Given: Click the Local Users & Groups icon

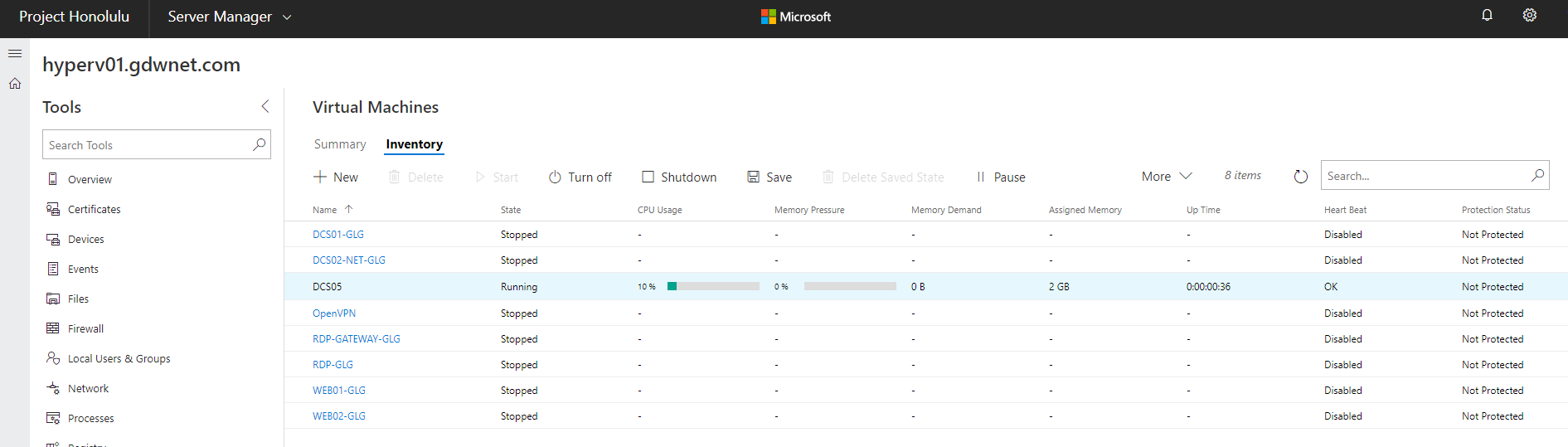Looking at the screenshot, I should (53, 358).
